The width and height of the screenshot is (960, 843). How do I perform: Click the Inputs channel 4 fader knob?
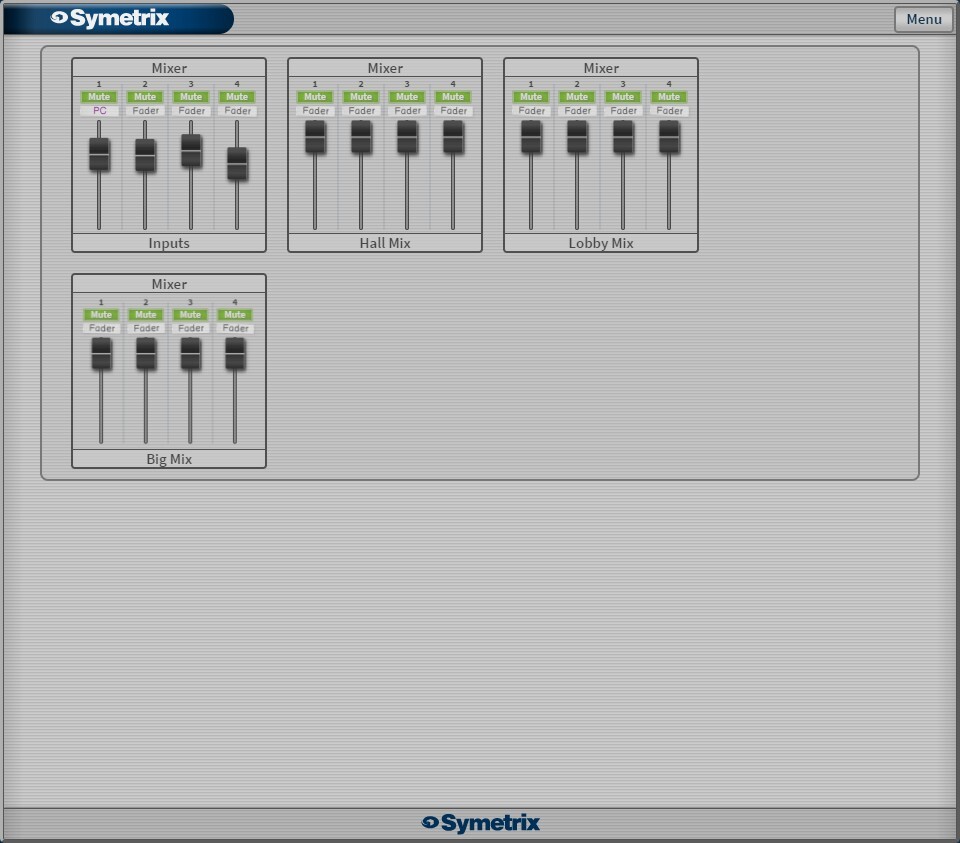coord(237,163)
